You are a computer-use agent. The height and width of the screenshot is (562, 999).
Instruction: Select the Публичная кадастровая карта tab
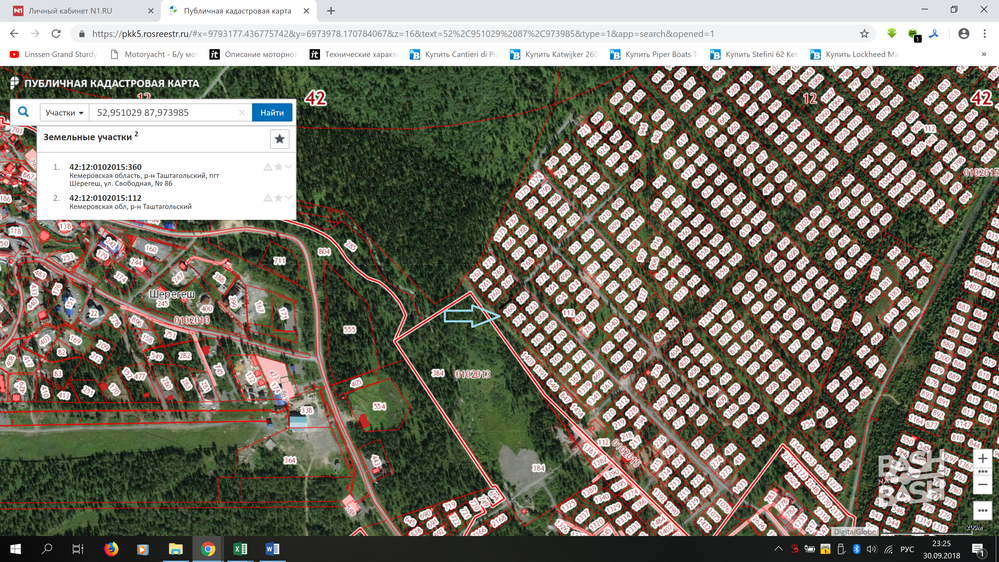[236, 11]
